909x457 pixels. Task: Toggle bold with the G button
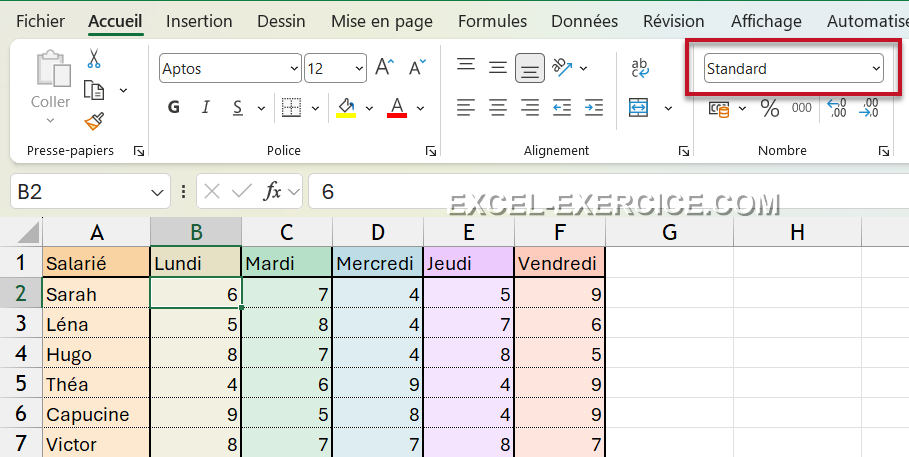(x=173, y=107)
